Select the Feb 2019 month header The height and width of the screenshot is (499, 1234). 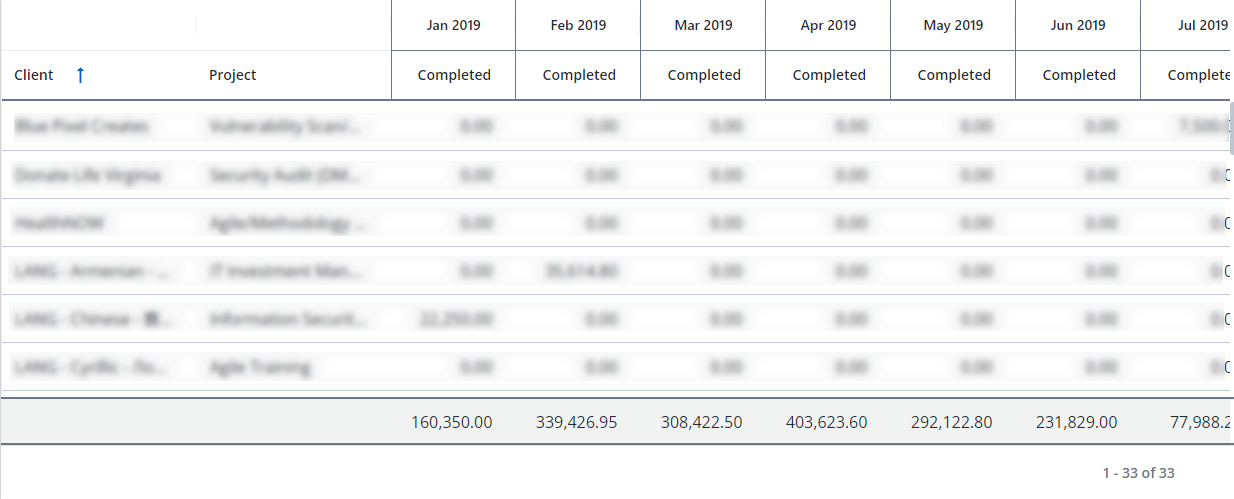578,25
